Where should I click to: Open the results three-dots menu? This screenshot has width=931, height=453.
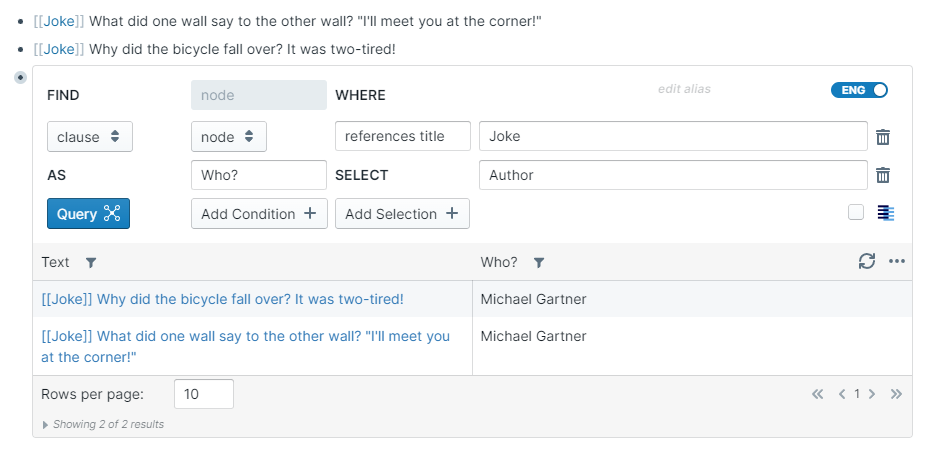tap(897, 262)
